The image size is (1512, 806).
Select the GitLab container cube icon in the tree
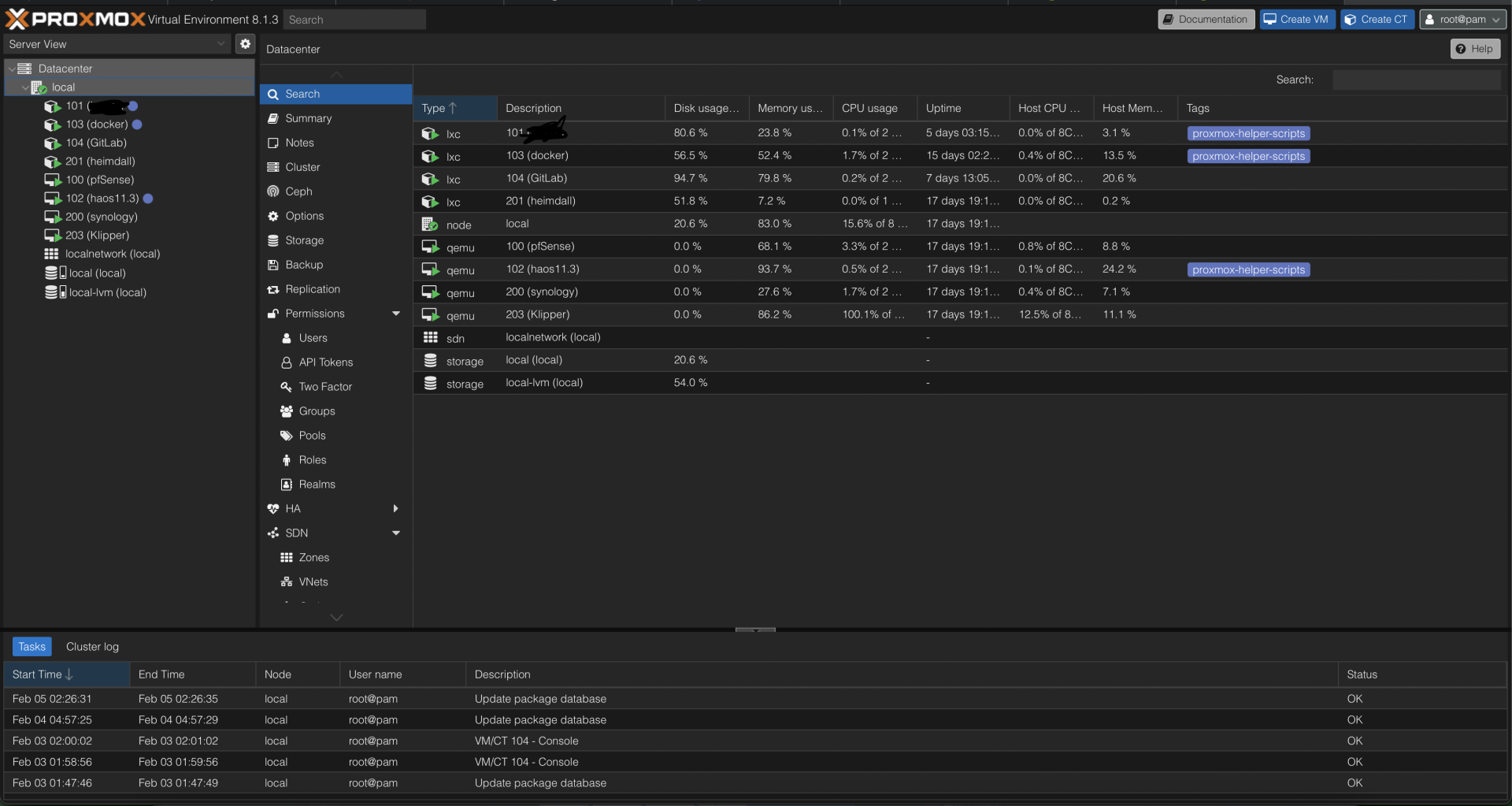53,143
